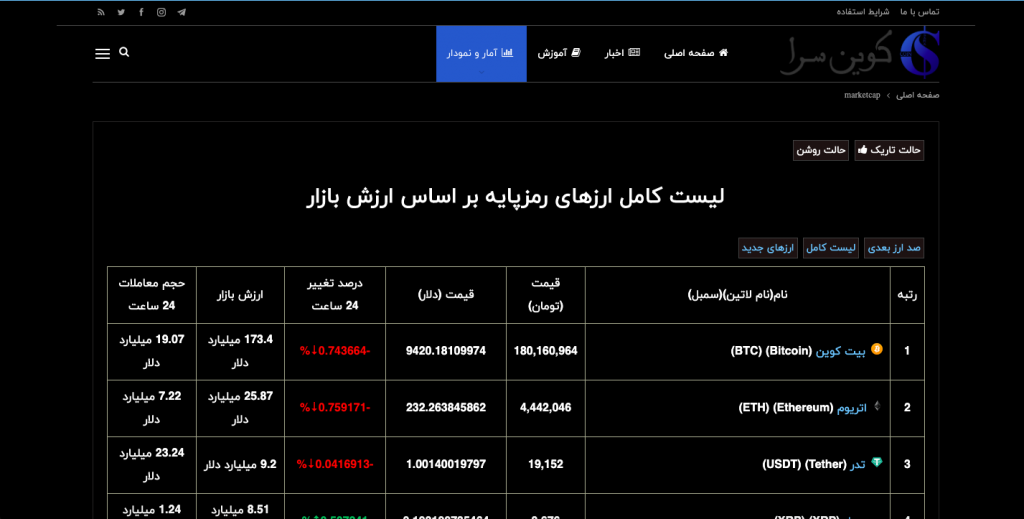Open the Instagram social icon
Viewport: 1024px width, 519px height.
click(x=161, y=12)
